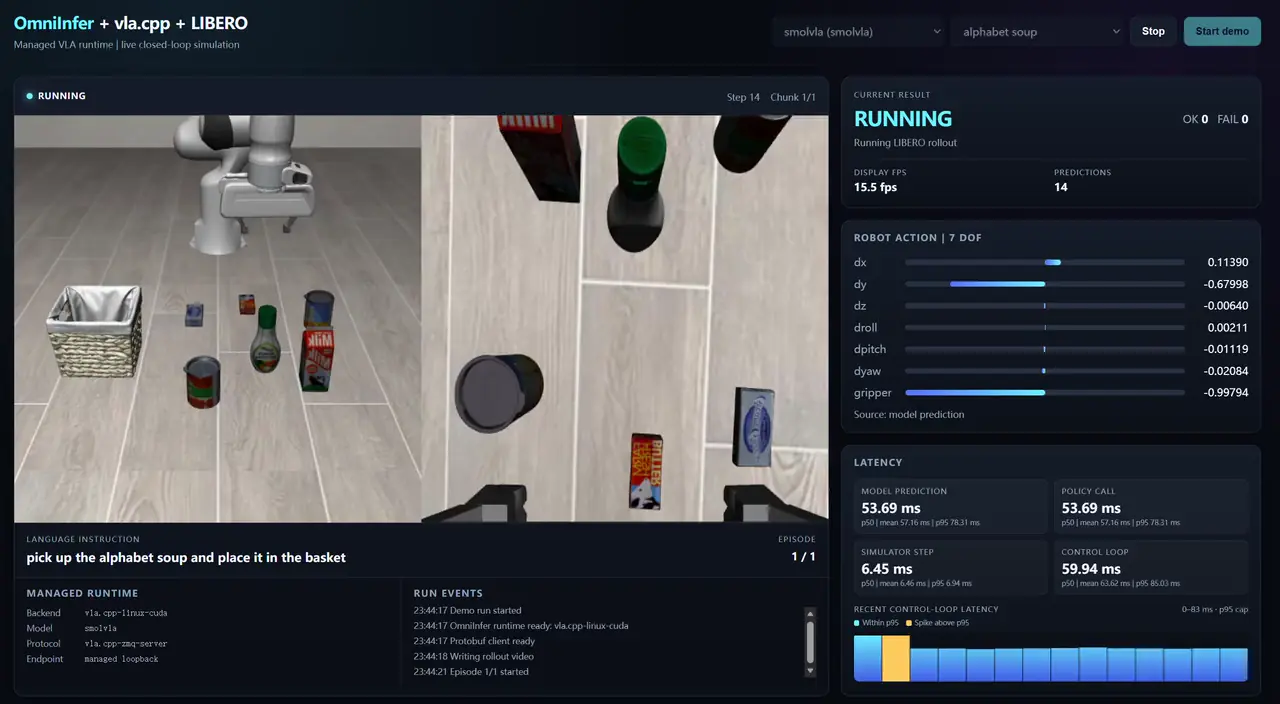The height and width of the screenshot is (704, 1280).
Task: Click the OmniInfer title text
Action: tap(54, 23)
